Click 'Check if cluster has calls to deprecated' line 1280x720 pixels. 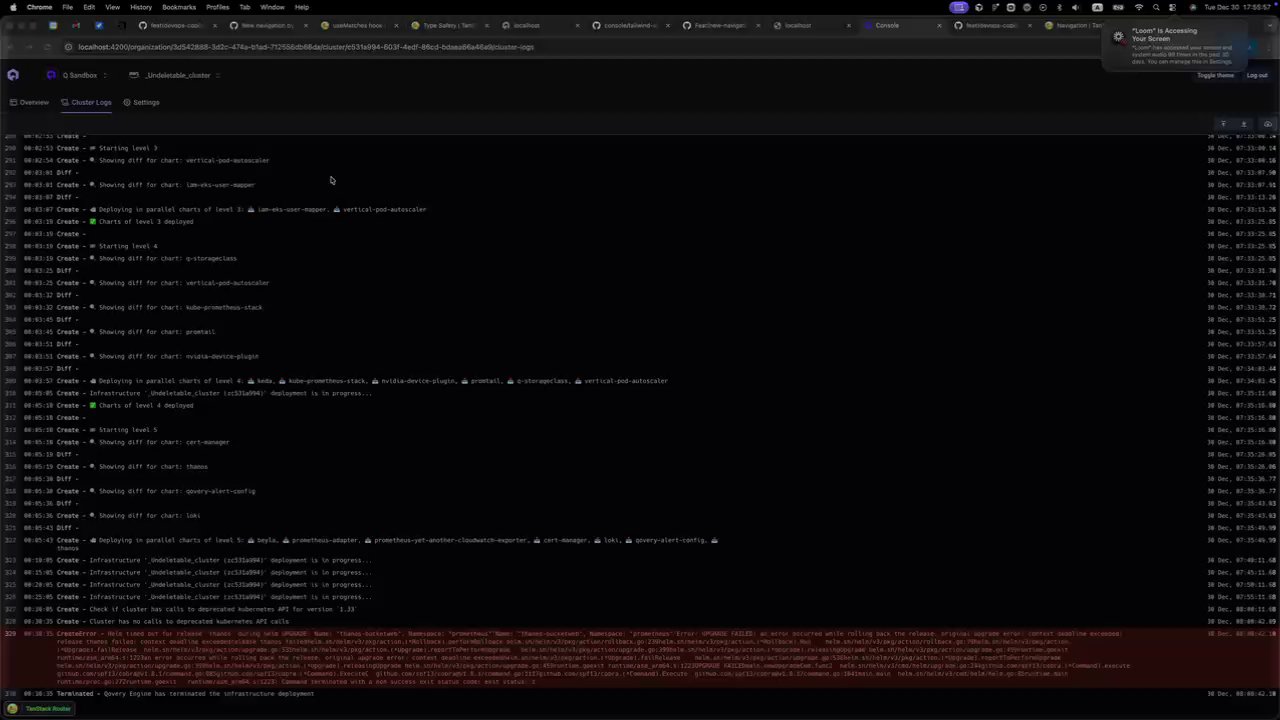[x=640, y=609]
